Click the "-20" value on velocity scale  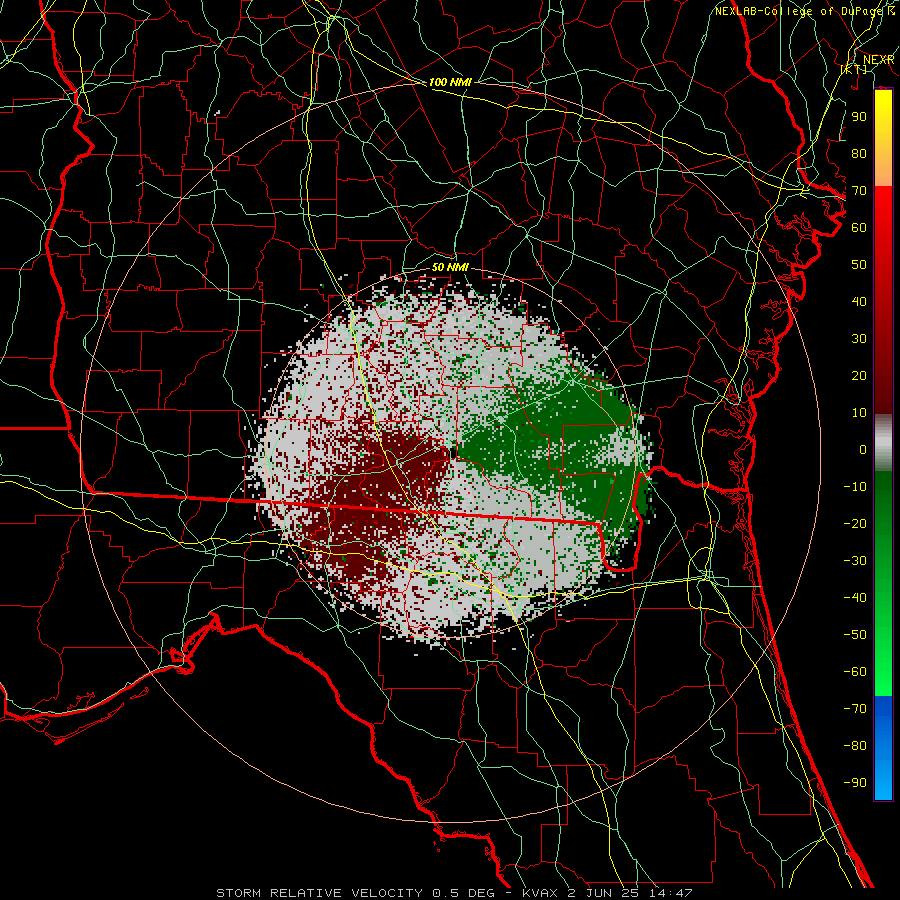click(855, 523)
